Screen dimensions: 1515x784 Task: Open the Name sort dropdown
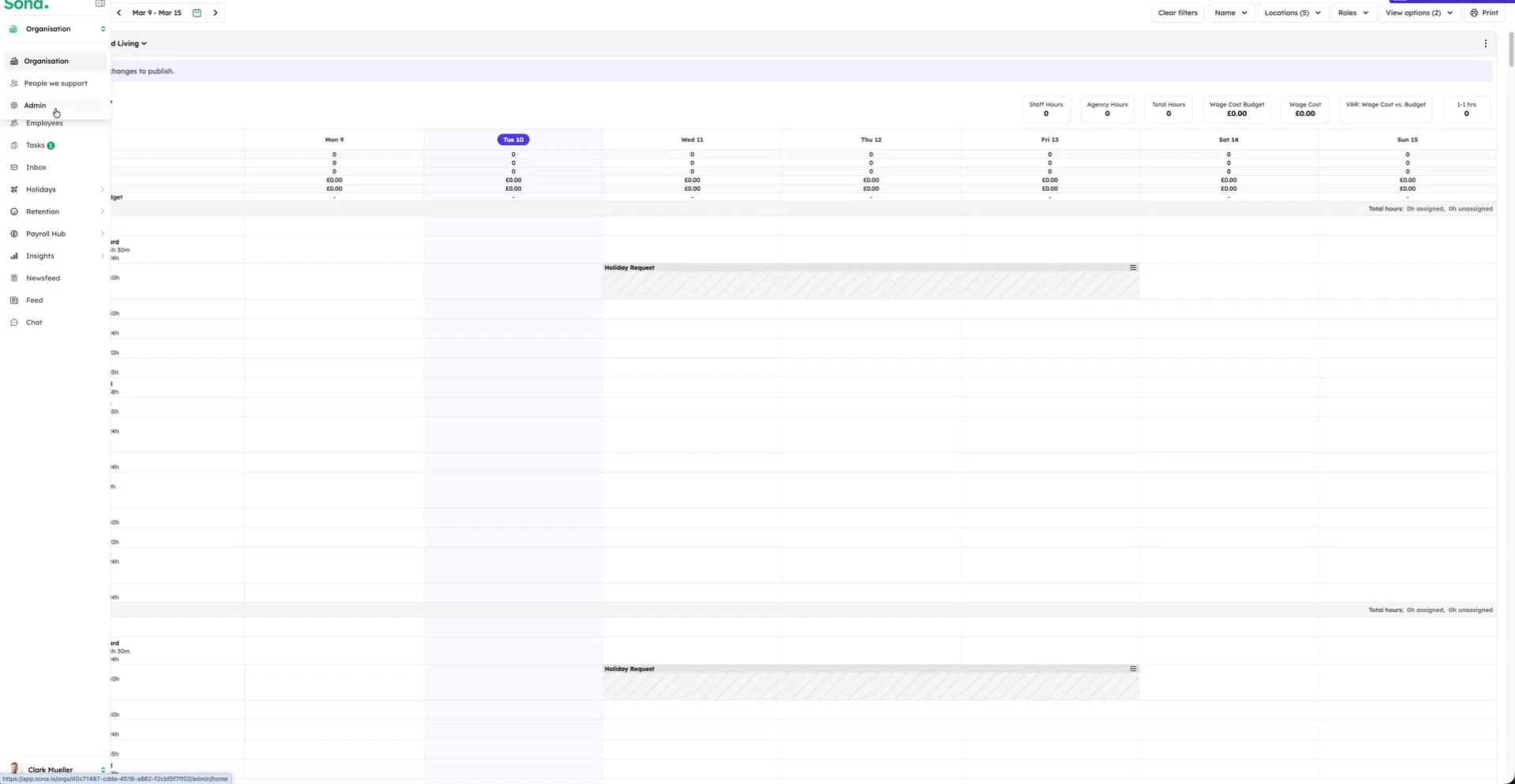[1231, 13]
